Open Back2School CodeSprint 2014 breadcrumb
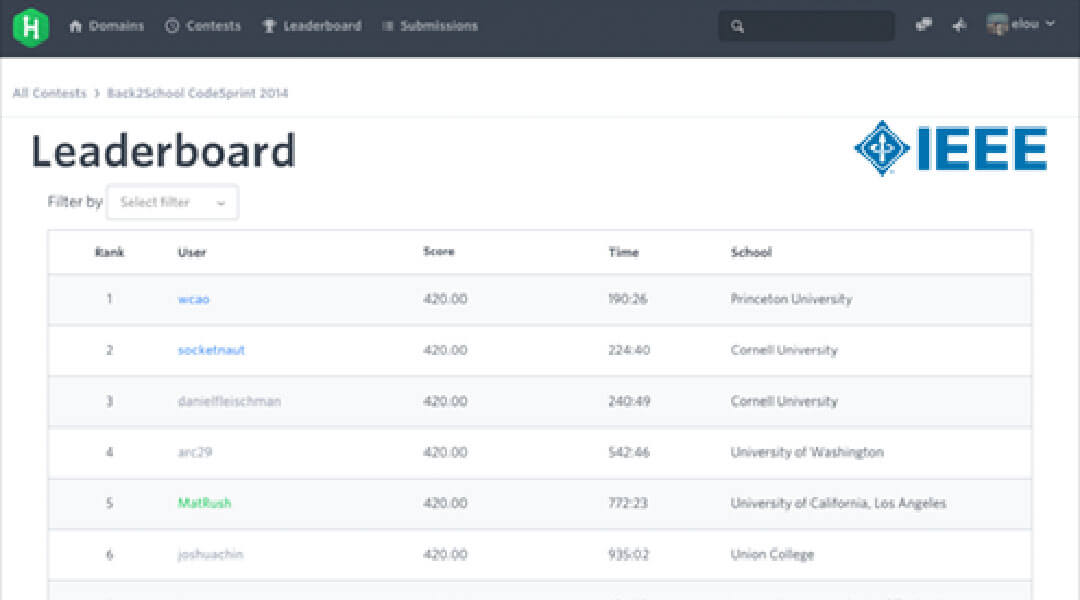Viewport: 1080px width, 600px height. tap(198, 93)
